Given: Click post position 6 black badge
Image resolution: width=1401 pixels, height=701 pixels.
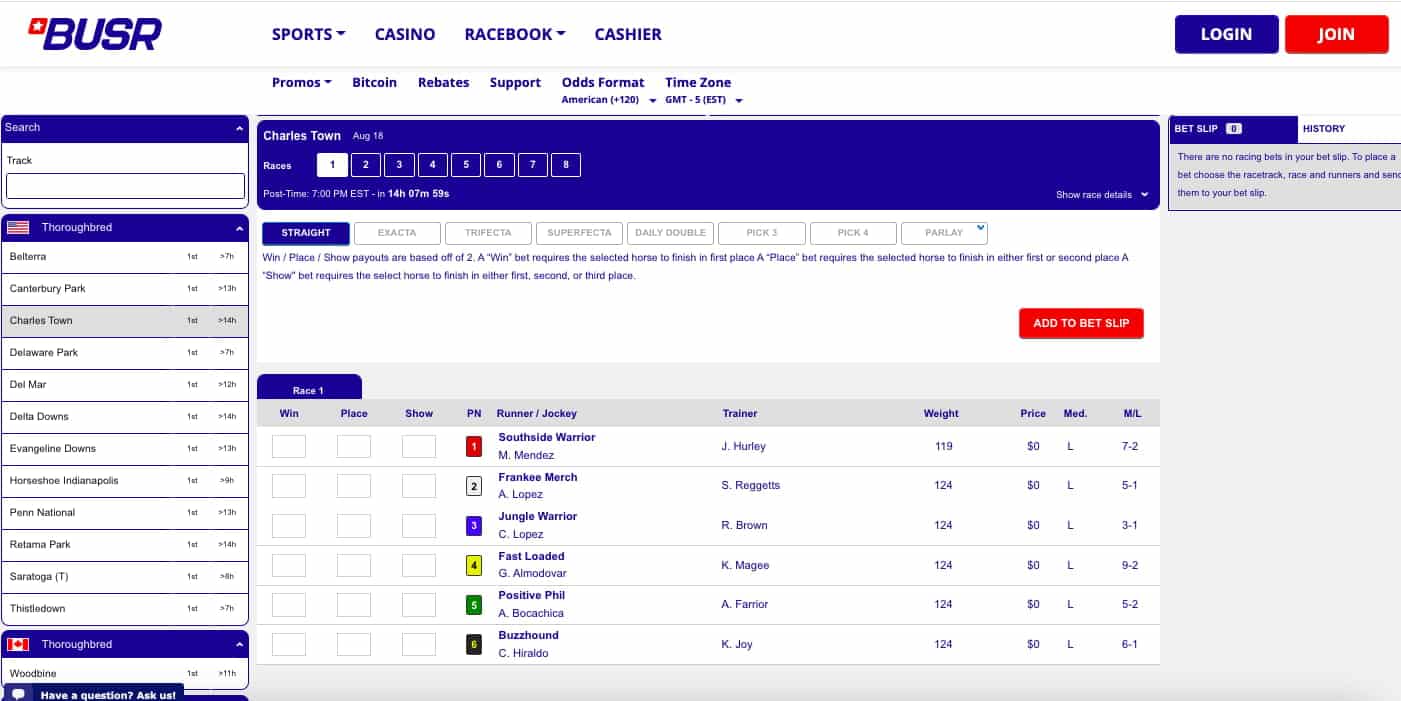Looking at the screenshot, I should tap(474, 644).
